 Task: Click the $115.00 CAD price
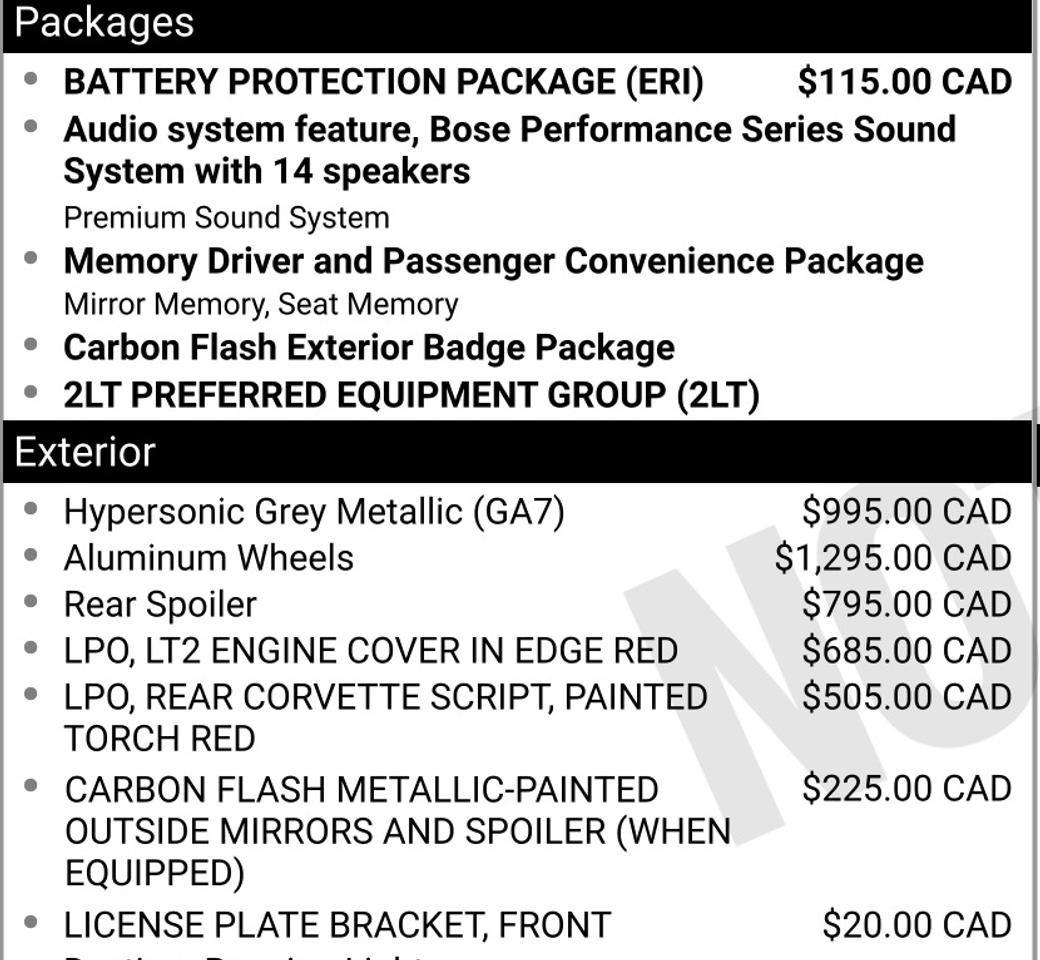(905, 82)
